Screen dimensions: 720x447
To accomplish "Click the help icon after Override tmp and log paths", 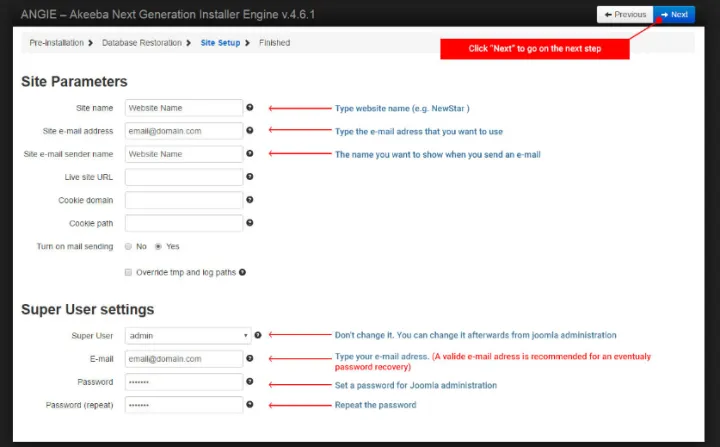I will [x=242, y=272].
